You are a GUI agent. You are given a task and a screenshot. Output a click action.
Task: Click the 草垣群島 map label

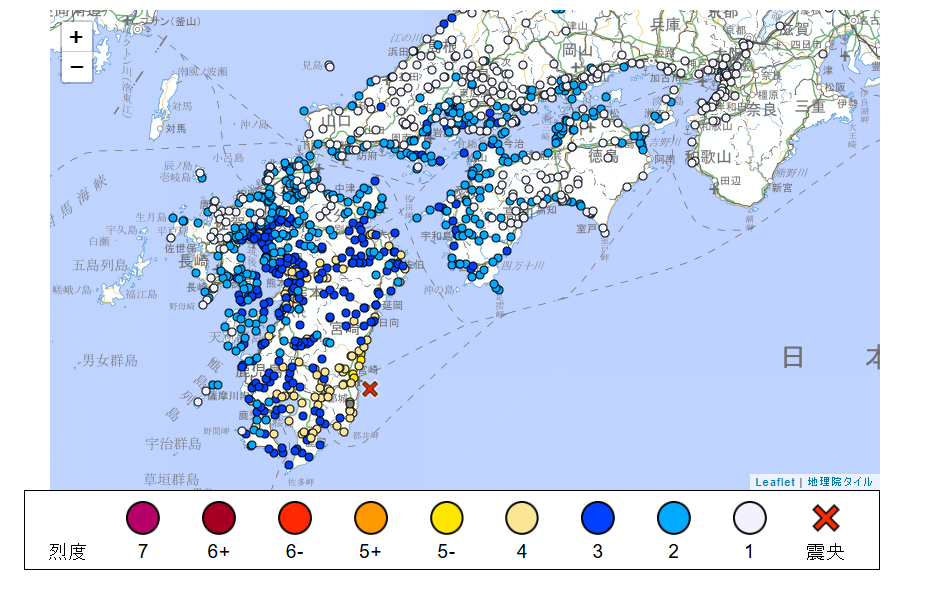[x=171, y=479]
